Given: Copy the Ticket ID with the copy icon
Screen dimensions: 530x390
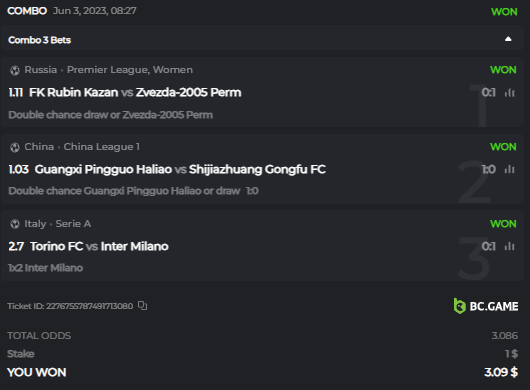Looking at the screenshot, I should point(142,306).
